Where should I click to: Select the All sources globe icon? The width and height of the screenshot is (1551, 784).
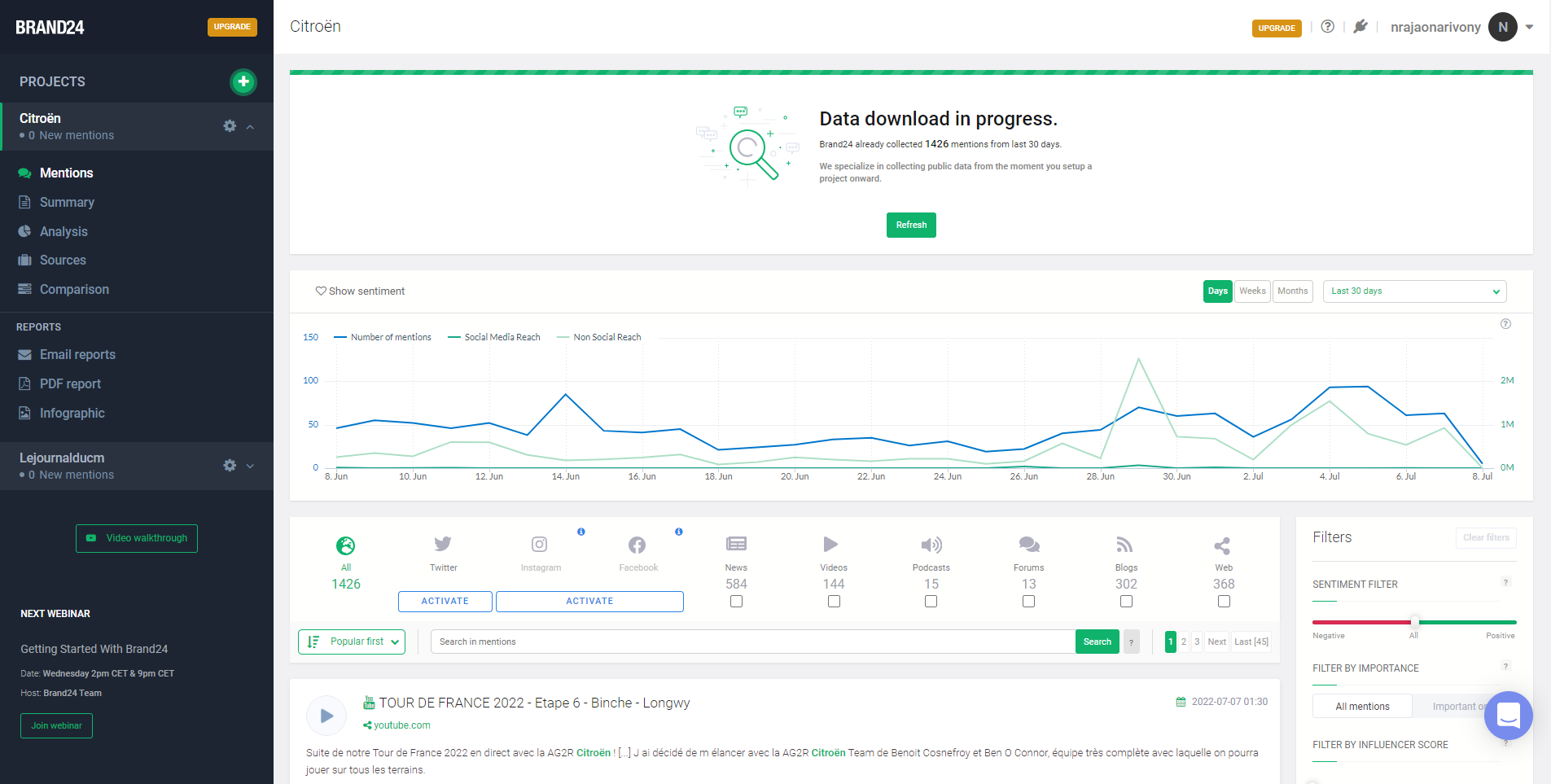click(x=346, y=545)
